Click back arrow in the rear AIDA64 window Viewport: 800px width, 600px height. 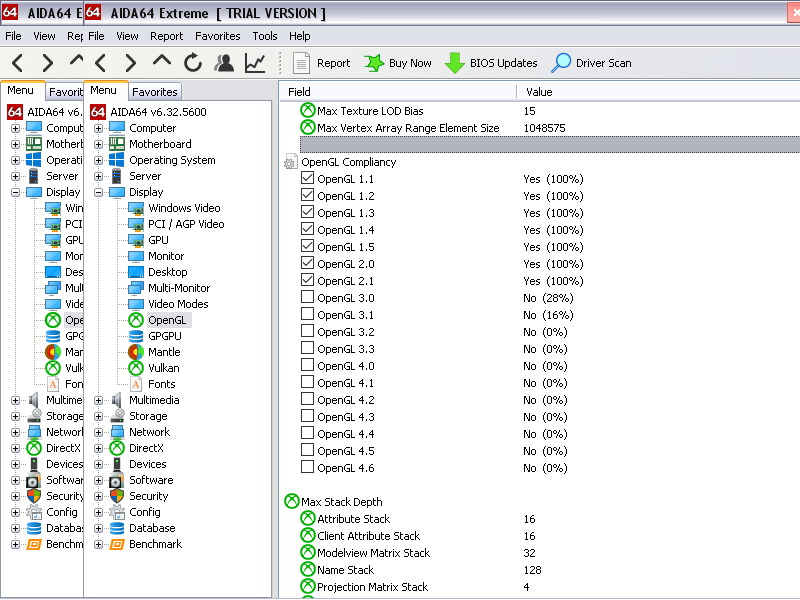(x=17, y=63)
